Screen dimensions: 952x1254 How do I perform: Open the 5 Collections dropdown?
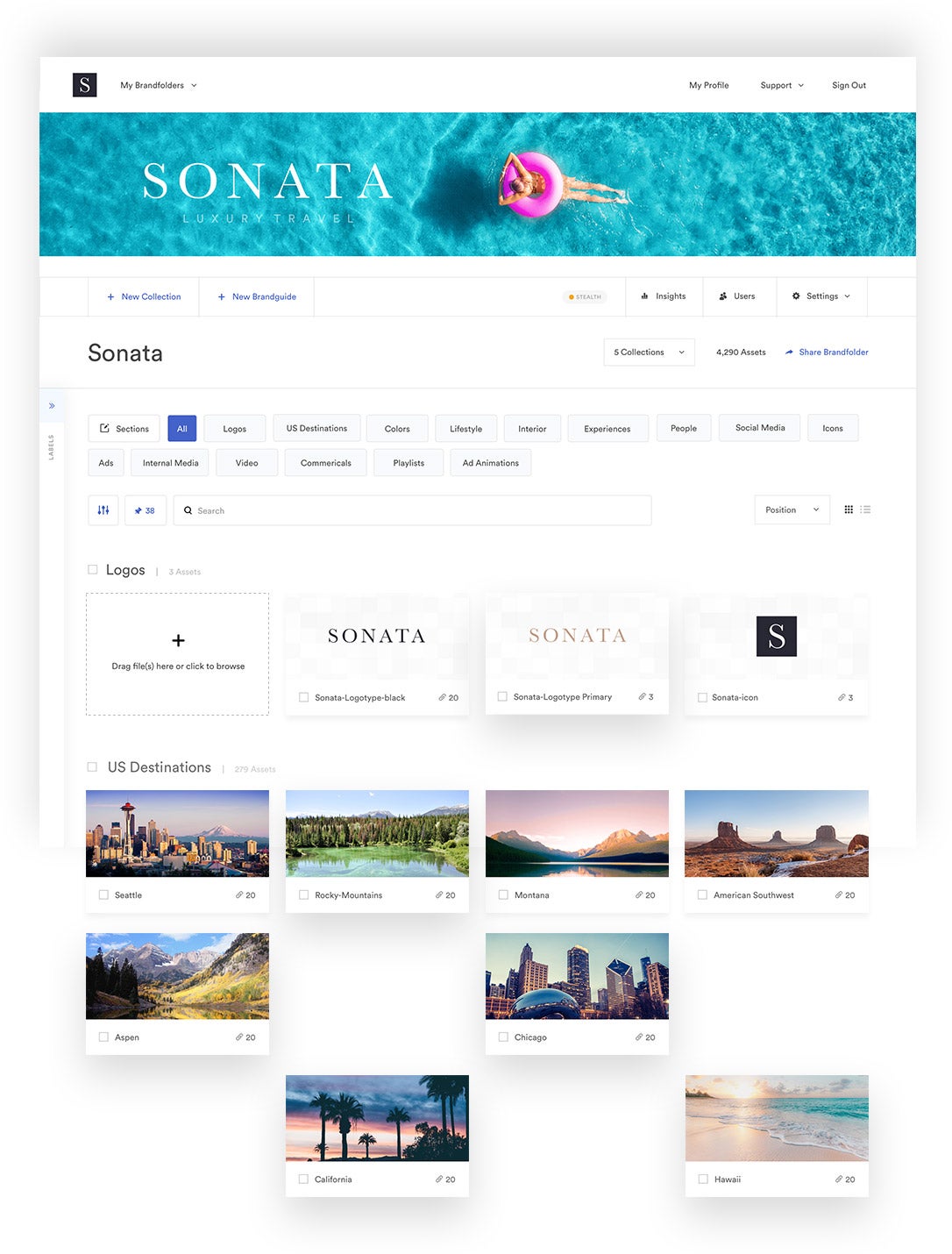point(650,353)
